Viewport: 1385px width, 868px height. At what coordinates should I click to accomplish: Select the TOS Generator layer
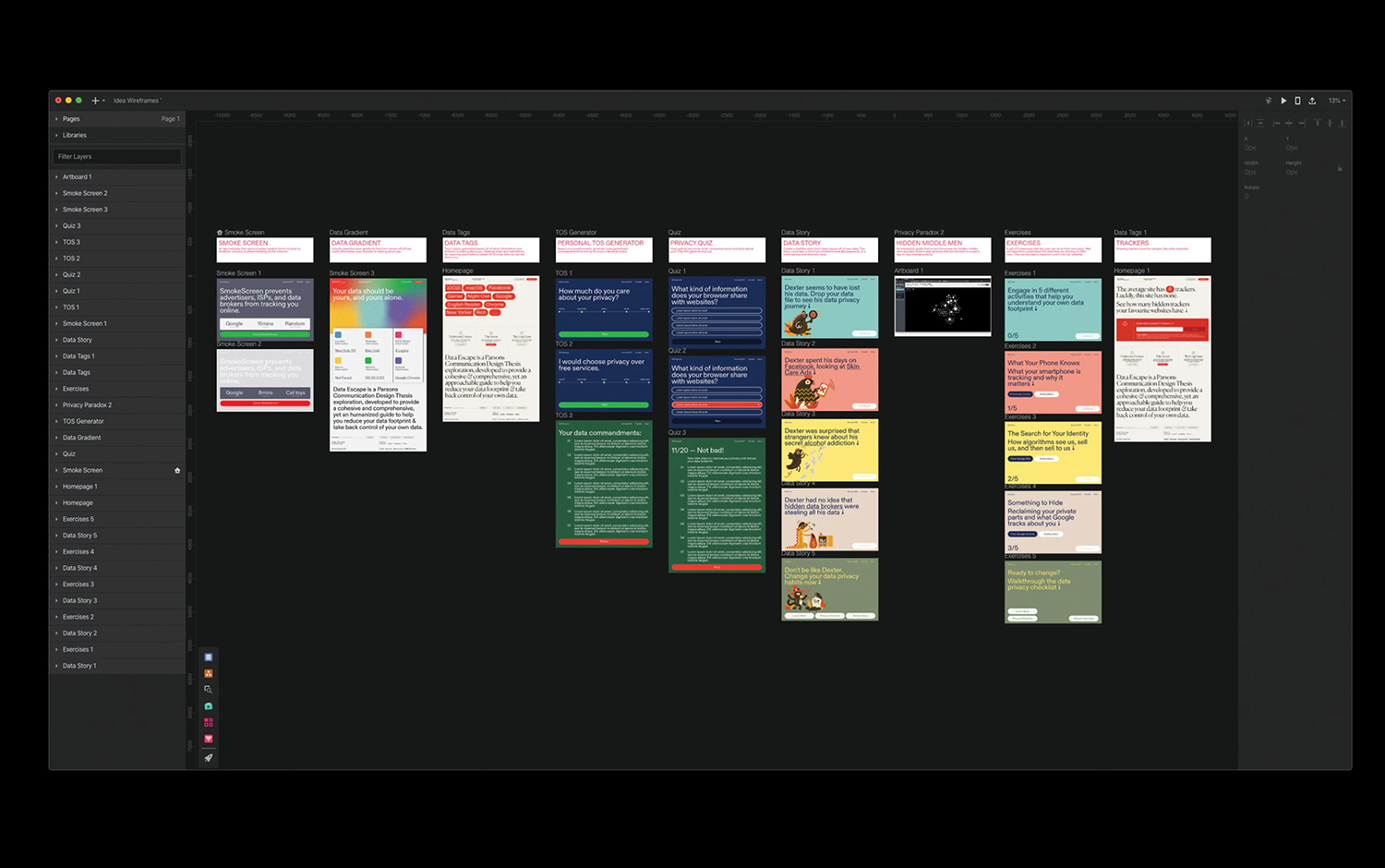83,421
